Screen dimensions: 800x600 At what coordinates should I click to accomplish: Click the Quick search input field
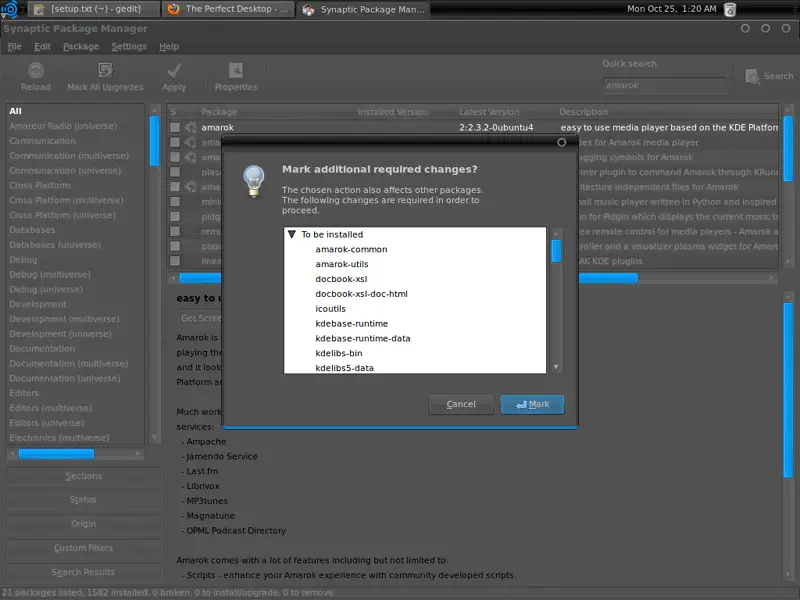tap(664, 85)
